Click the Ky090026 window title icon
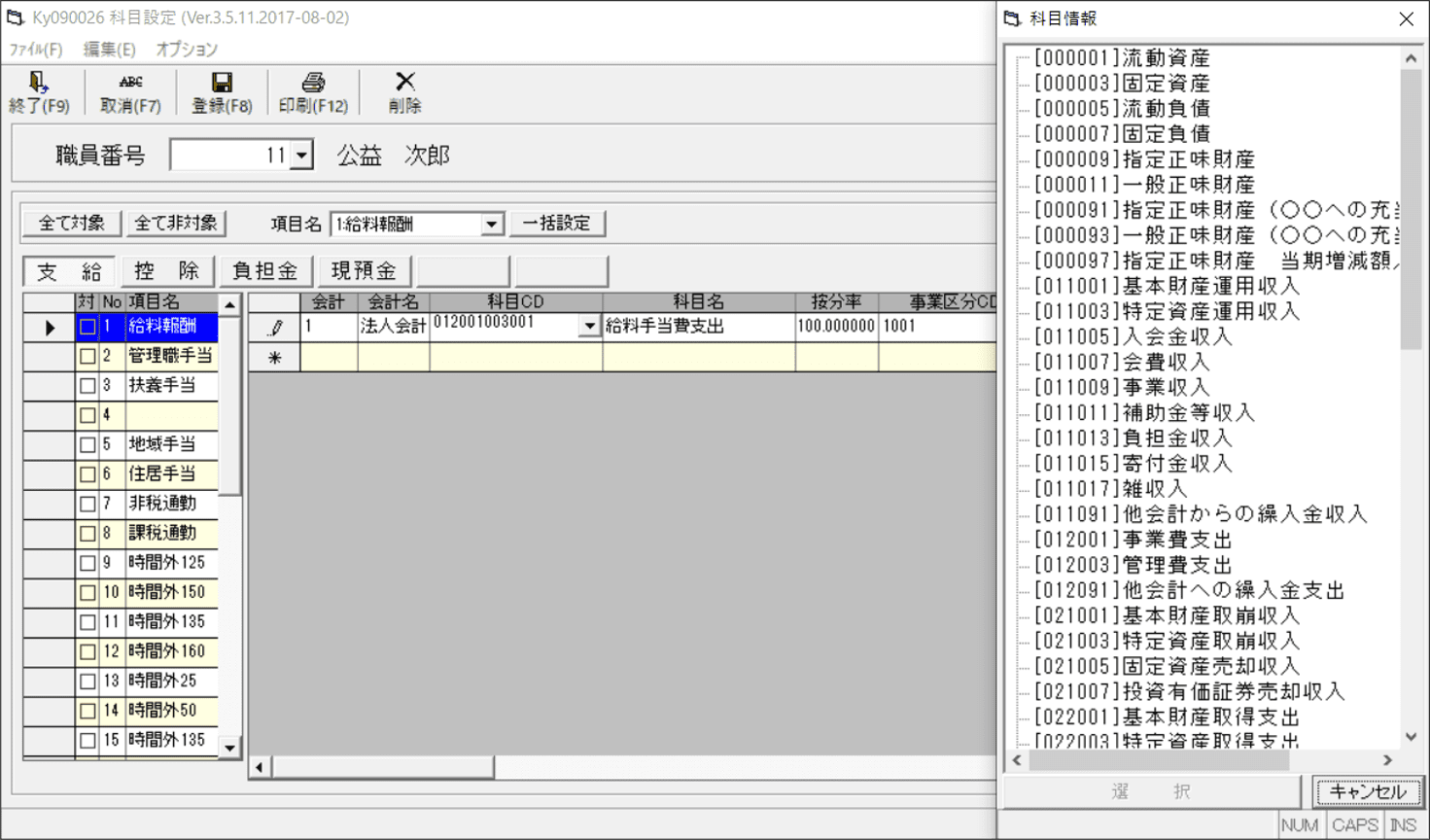The width and height of the screenshot is (1430, 840). 15,17
